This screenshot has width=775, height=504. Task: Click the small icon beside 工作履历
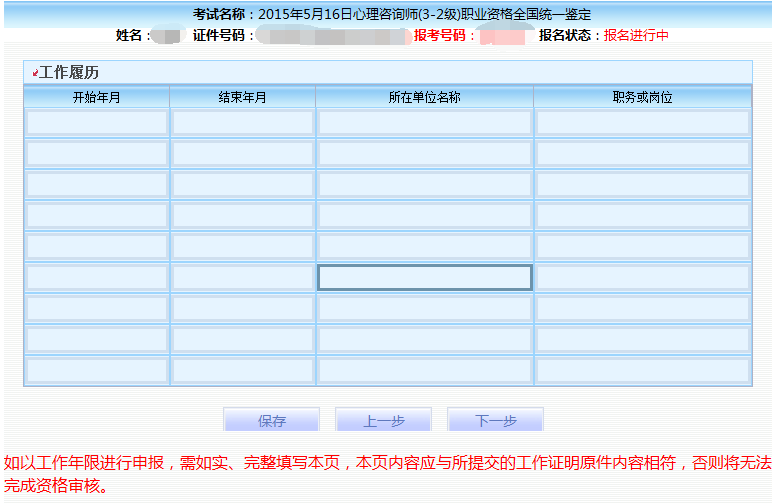(x=35, y=73)
